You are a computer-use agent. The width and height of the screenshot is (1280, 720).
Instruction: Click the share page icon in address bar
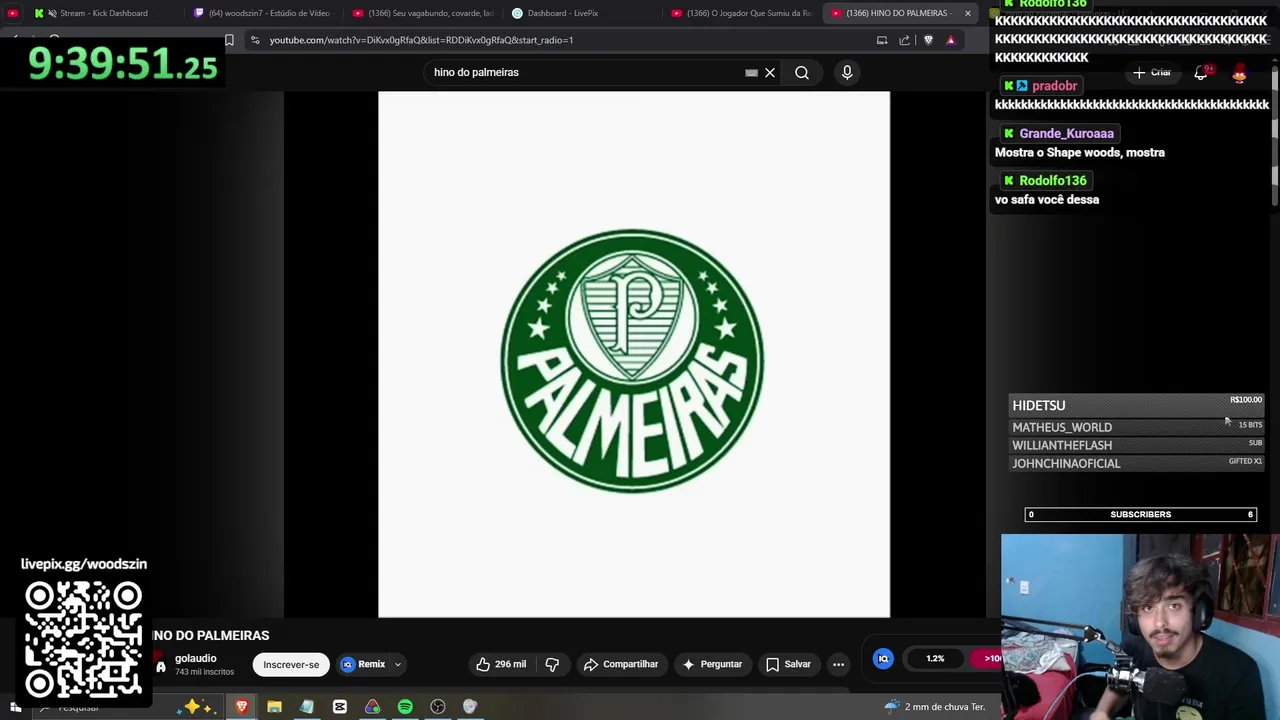[x=904, y=40]
